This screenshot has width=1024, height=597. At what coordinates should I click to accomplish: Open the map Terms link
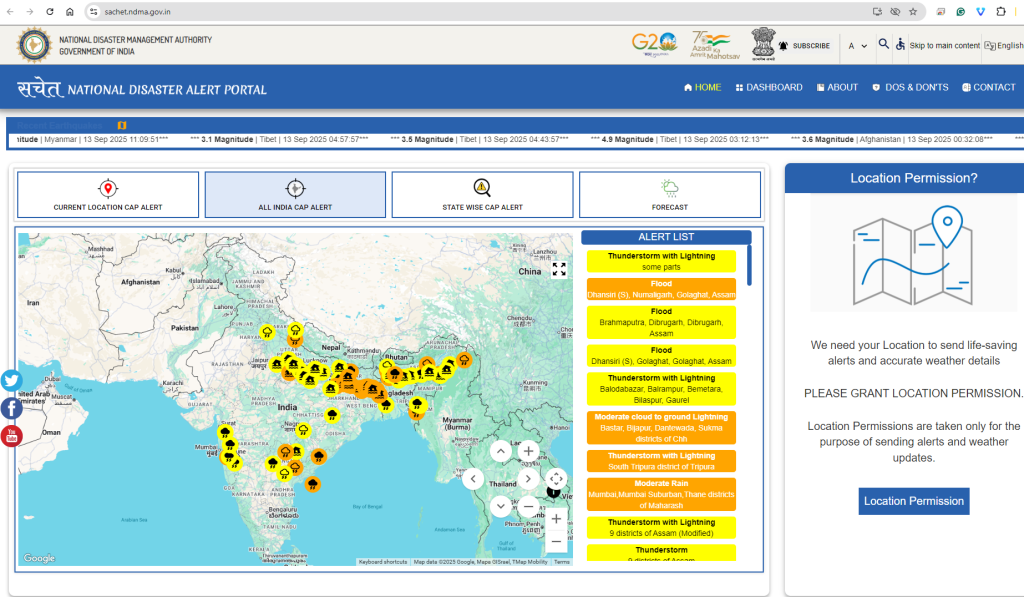point(562,562)
